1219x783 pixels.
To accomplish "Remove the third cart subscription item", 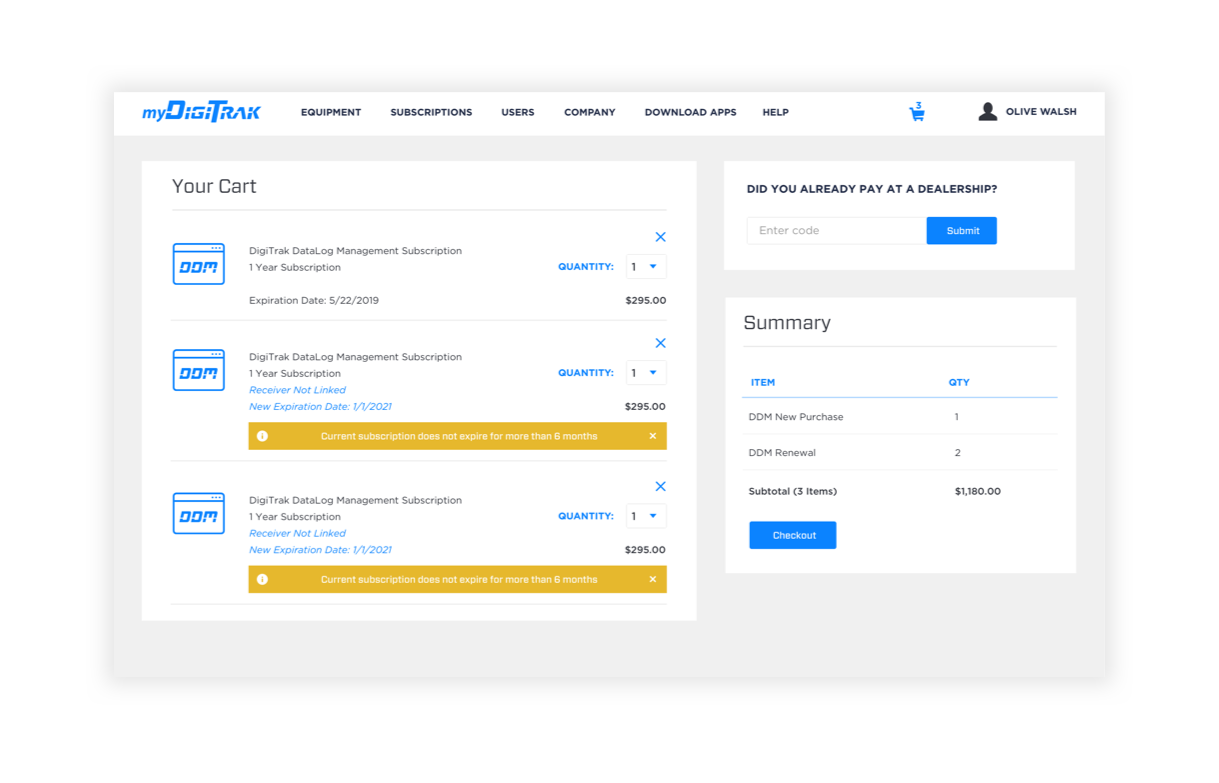I will pyautogui.click(x=660, y=486).
